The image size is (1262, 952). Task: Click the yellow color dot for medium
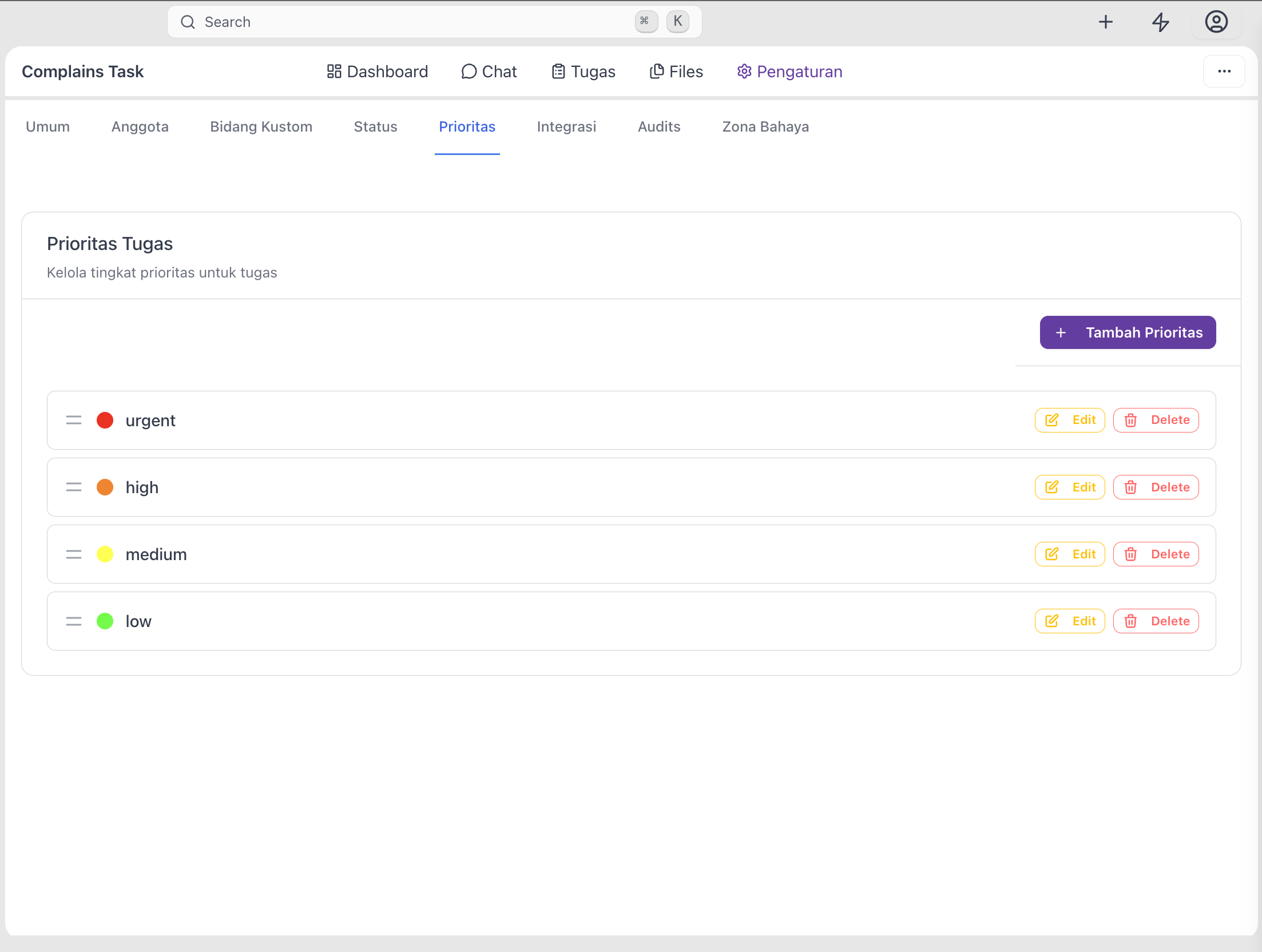pyautogui.click(x=105, y=554)
